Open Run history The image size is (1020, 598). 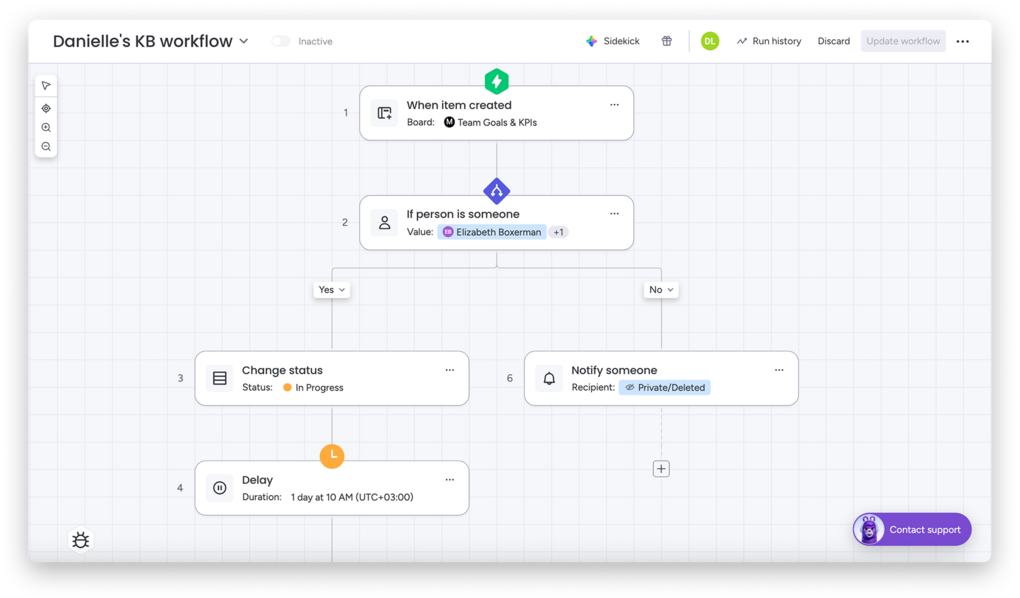(x=769, y=41)
